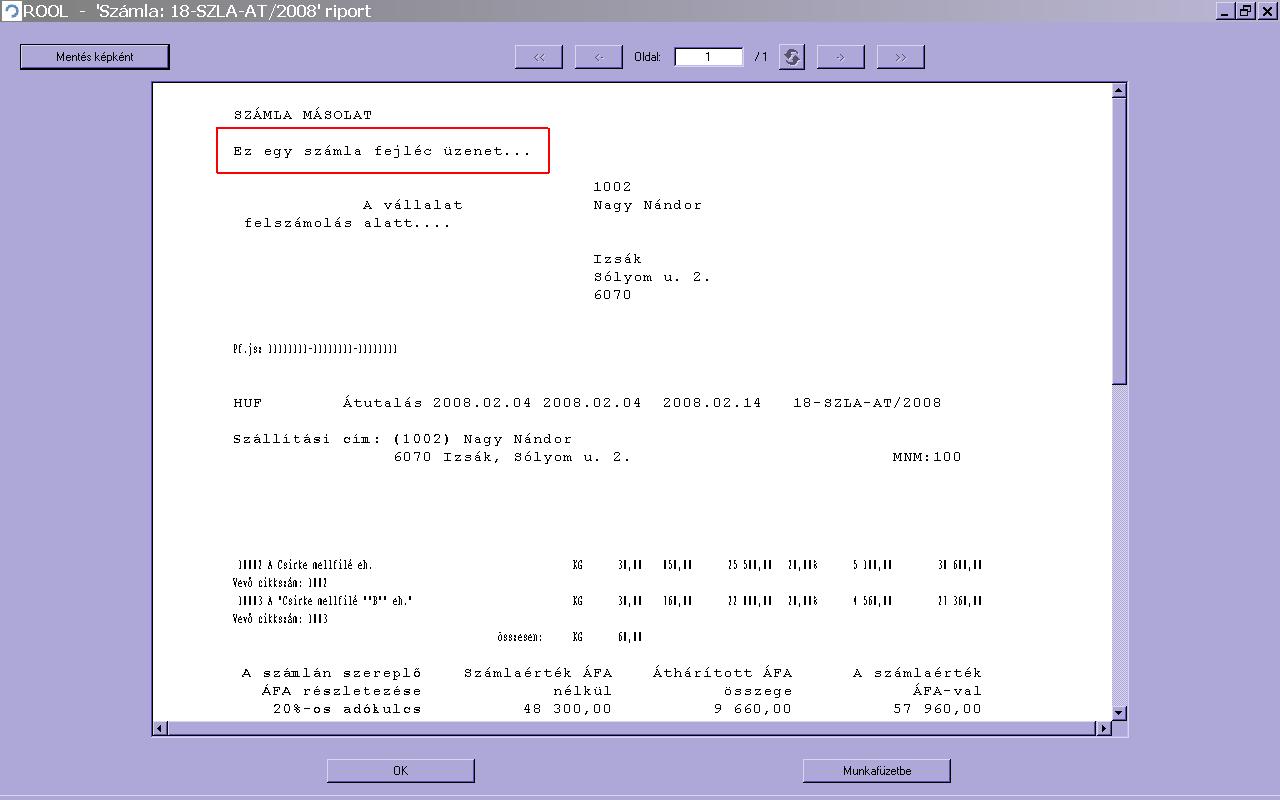This screenshot has height=800, width=1280.
Task: Click vertical scrollbar up arrow
Action: tap(1119, 91)
